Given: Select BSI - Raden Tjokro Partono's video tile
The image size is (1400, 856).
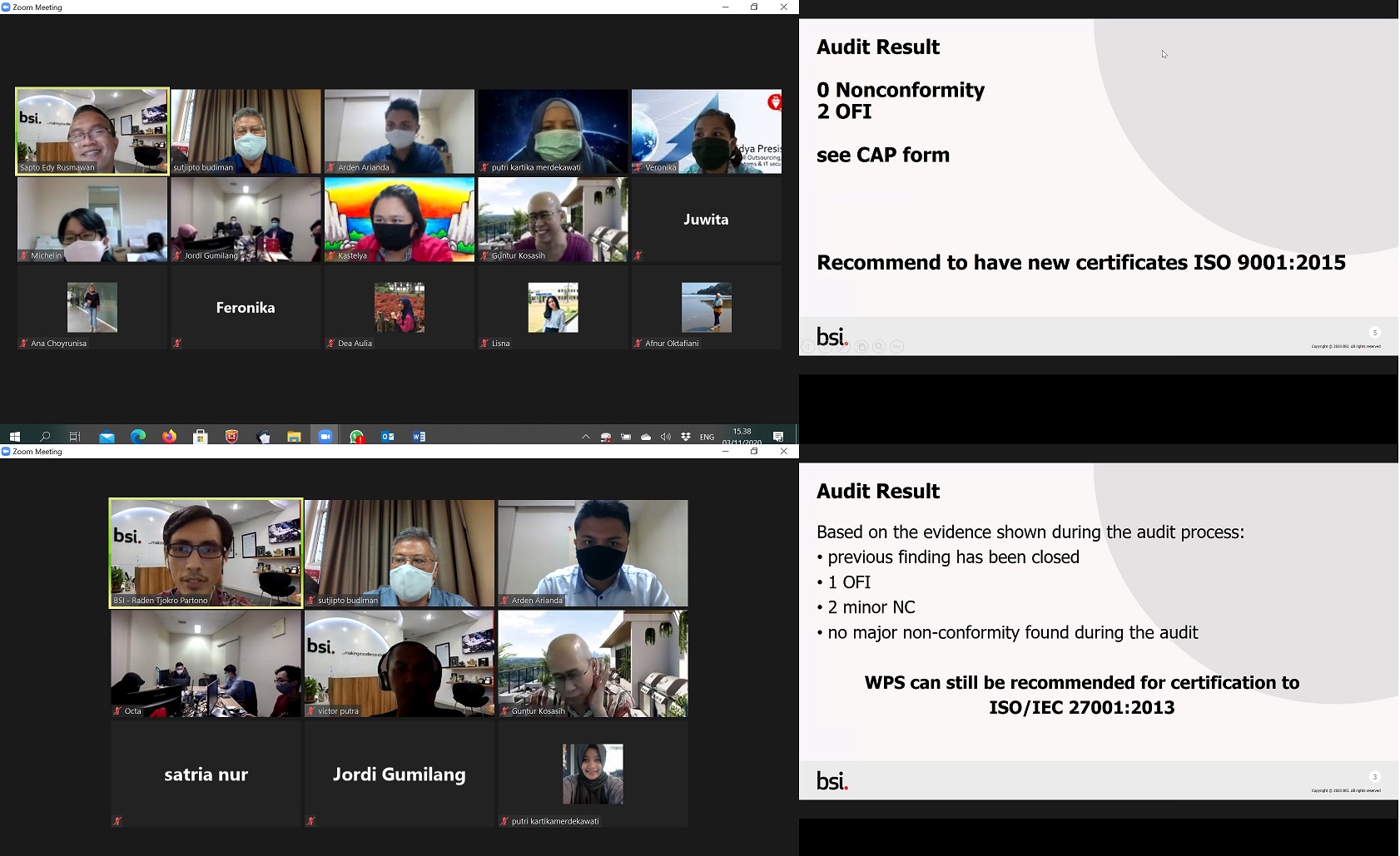Looking at the screenshot, I should point(206,553).
